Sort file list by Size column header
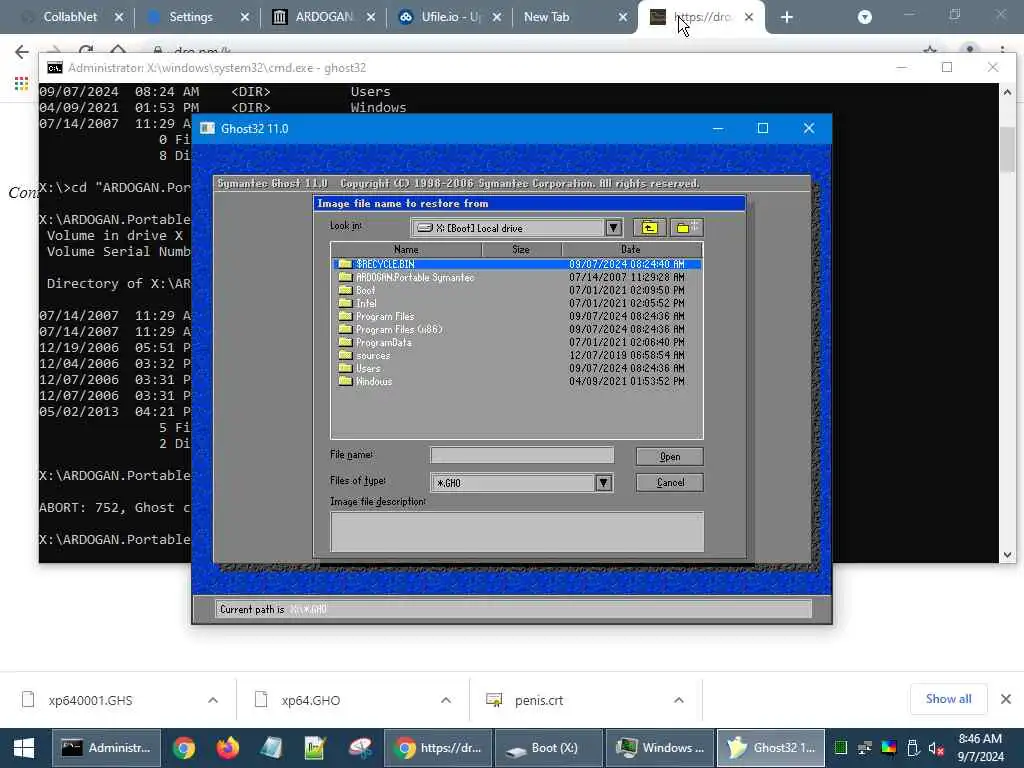The image size is (1024, 768). pos(521,249)
